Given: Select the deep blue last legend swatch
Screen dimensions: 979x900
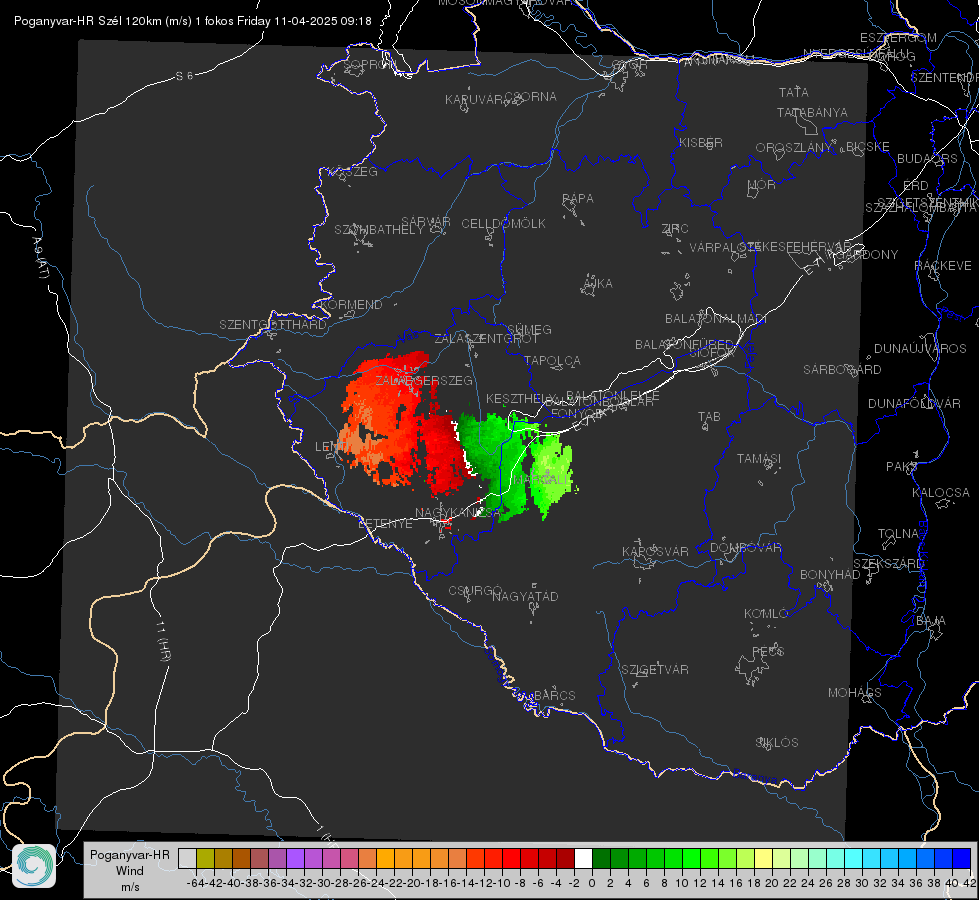Looking at the screenshot, I should tap(962, 858).
